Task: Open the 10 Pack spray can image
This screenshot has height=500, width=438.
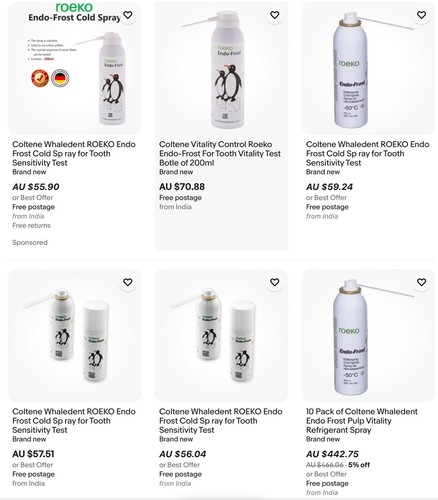Action: [368, 335]
